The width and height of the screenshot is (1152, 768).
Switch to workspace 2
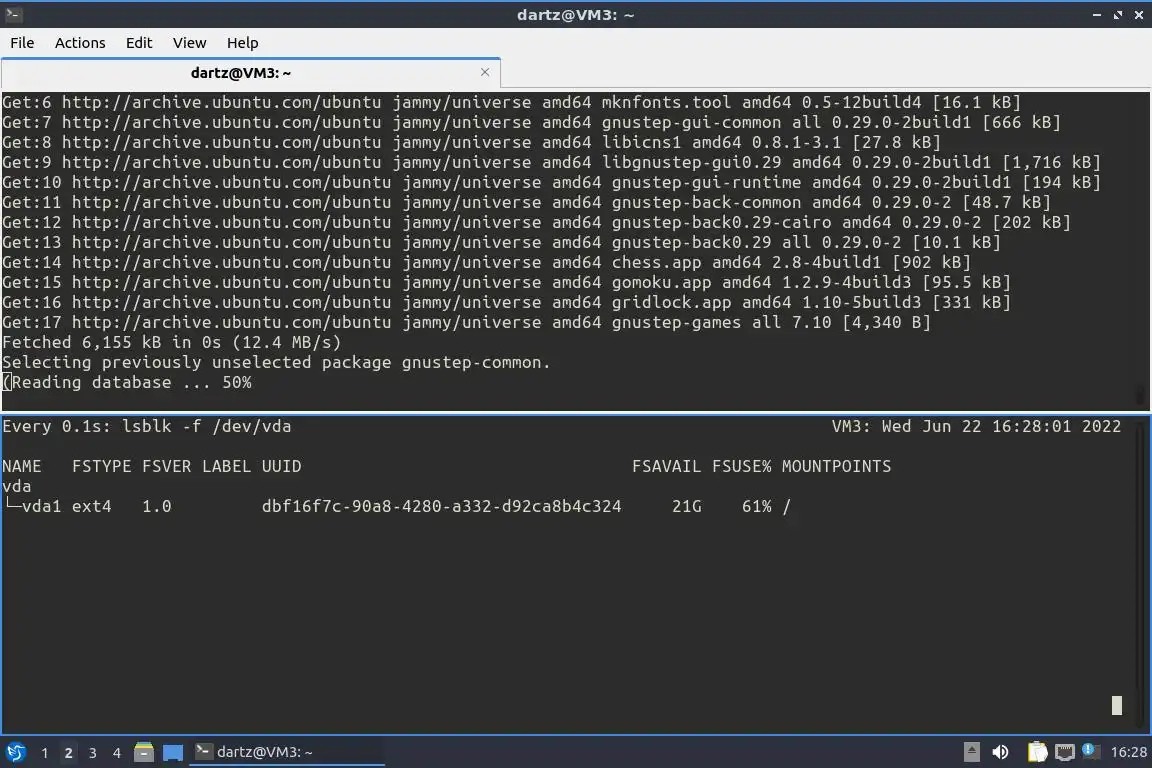coord(68,753)
